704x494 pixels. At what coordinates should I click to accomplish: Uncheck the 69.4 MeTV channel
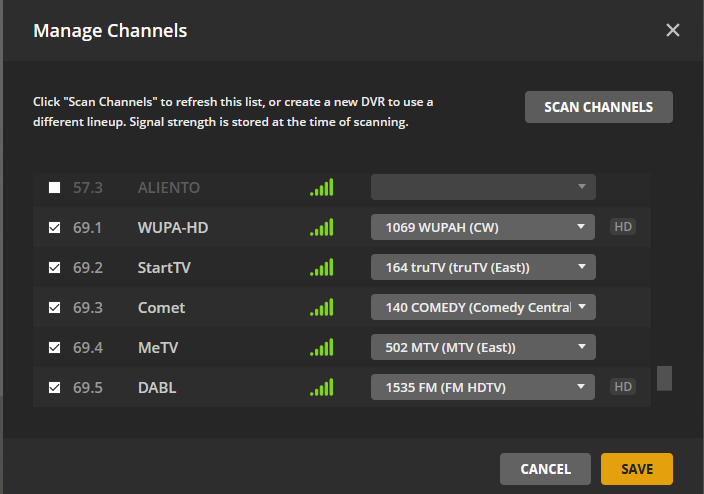click(x=54, y=347)
